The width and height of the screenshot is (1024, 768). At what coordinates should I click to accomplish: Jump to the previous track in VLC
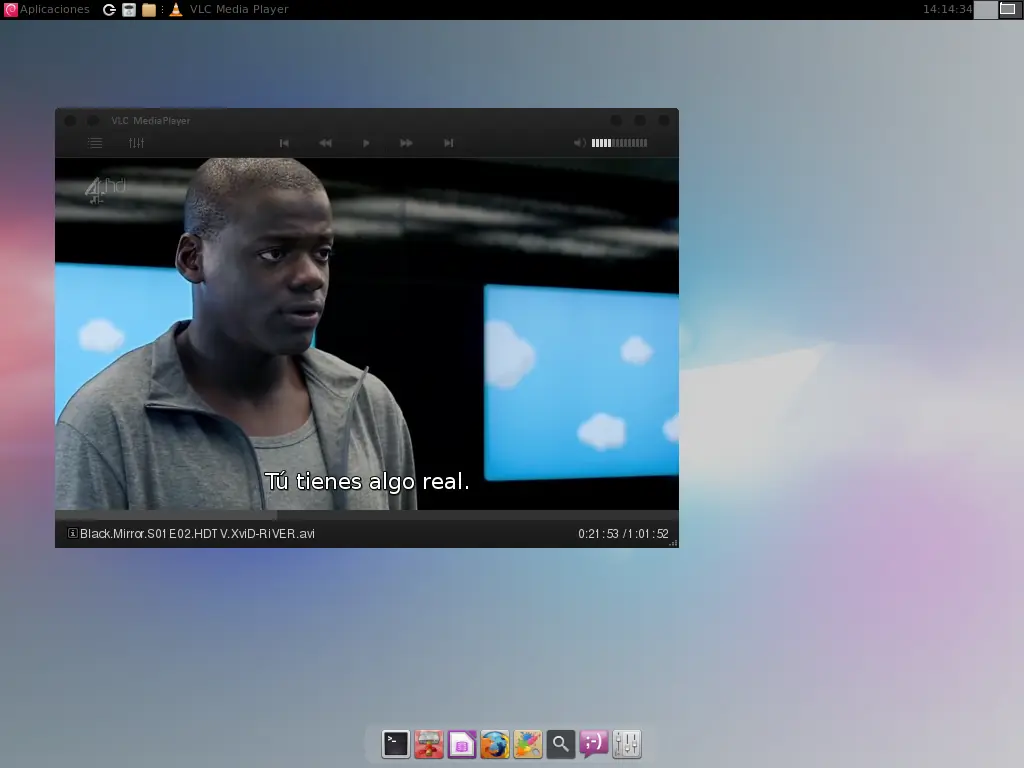(x=284, y=143)
